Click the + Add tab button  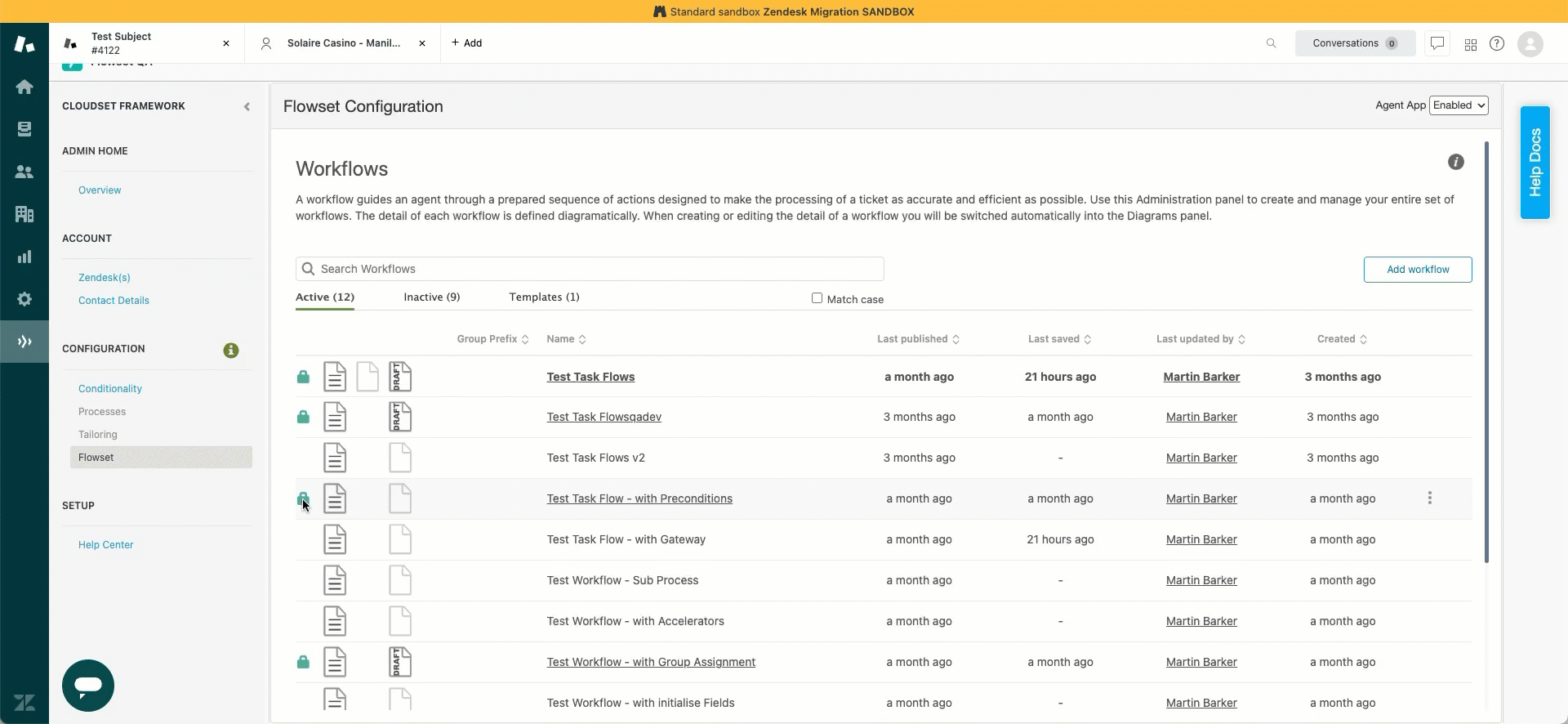(x=467, y=43)
